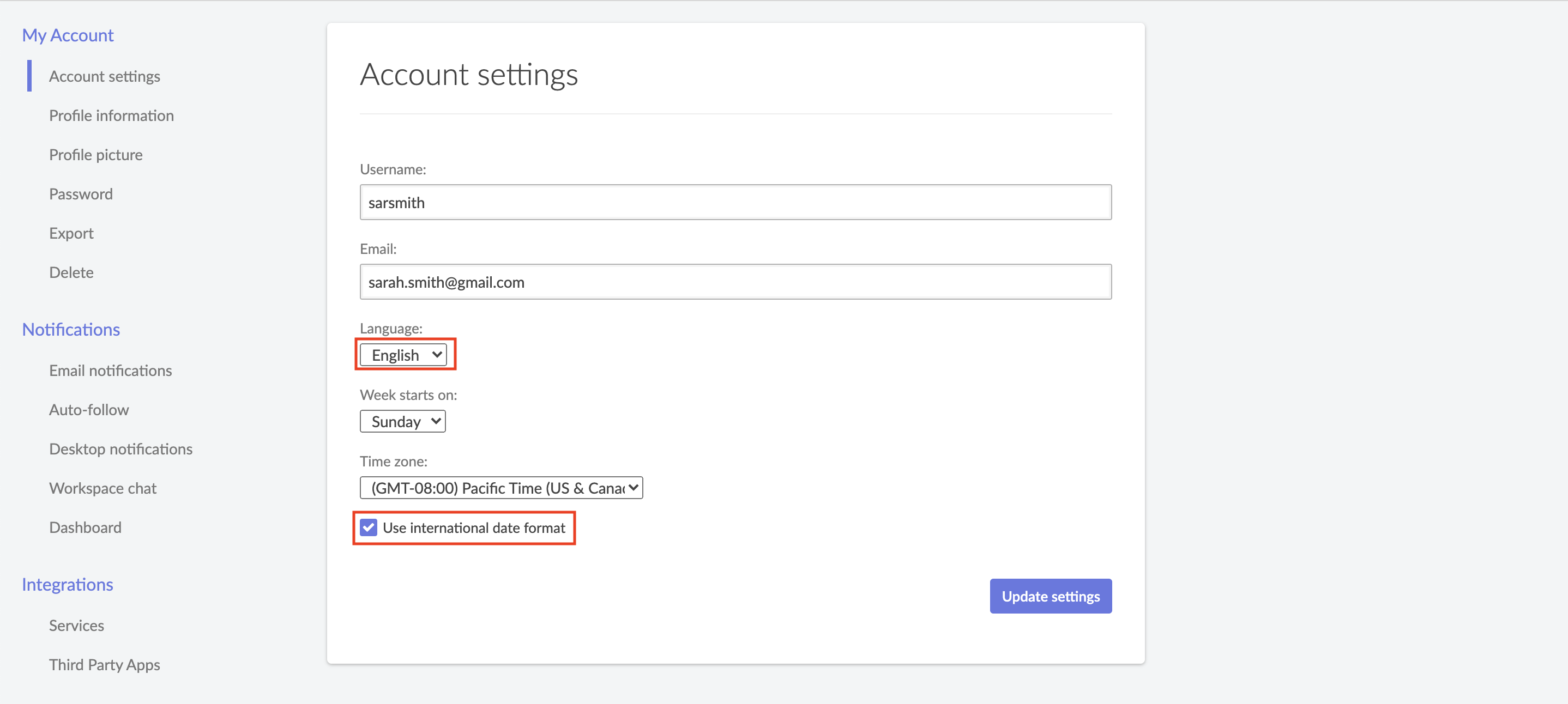Click the Export sidebar option
The height and width of the screenshot is (704, 1568).
[70, 232]
